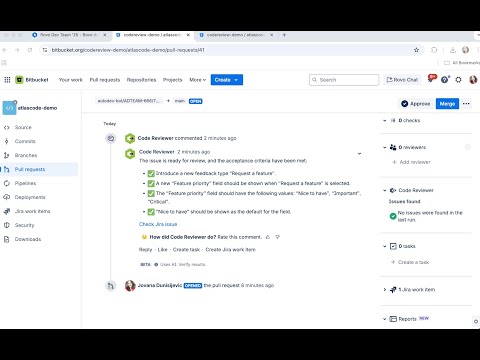The height and width of the screenshot is (360, 480).
Task: Click Like under the comment
Action: [162, 249]
